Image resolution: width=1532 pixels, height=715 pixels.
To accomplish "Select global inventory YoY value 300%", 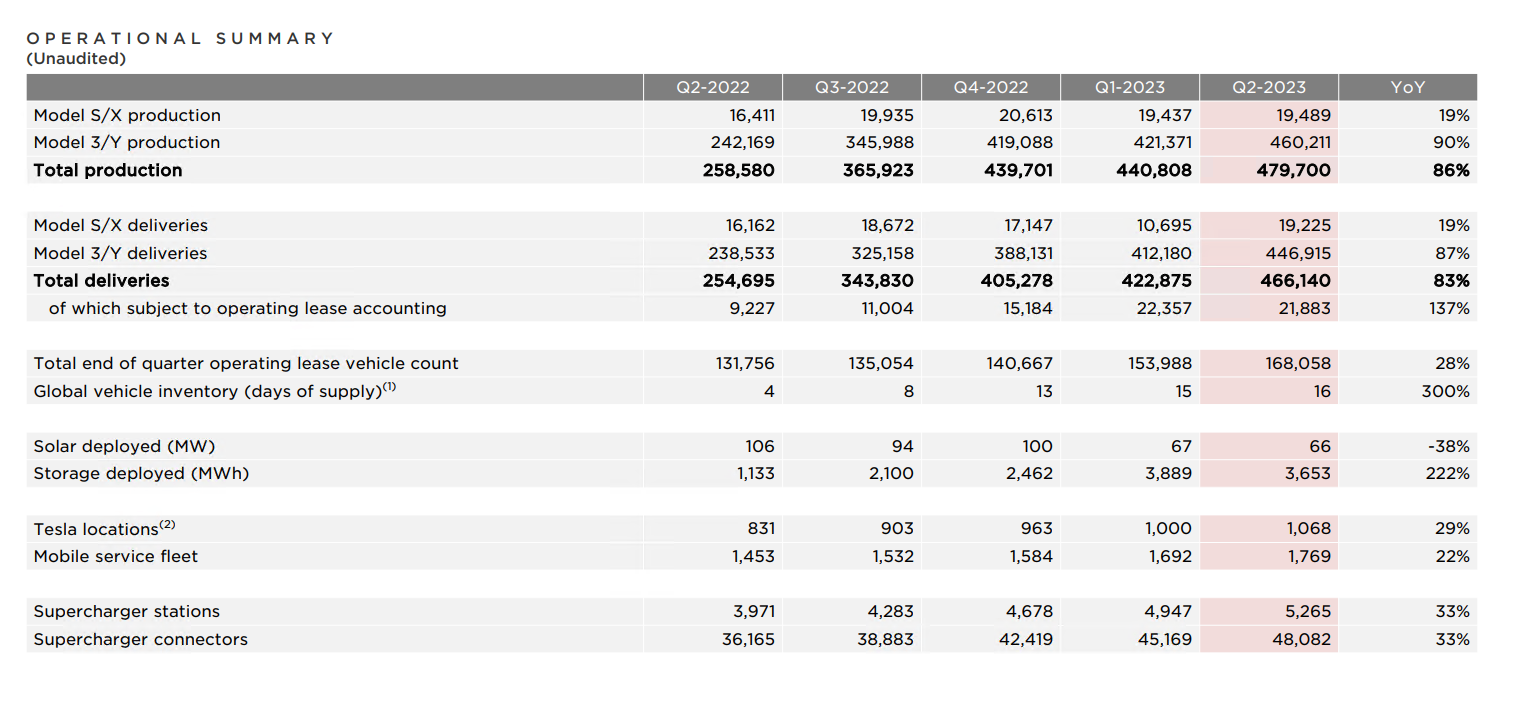I will 1446,391.
